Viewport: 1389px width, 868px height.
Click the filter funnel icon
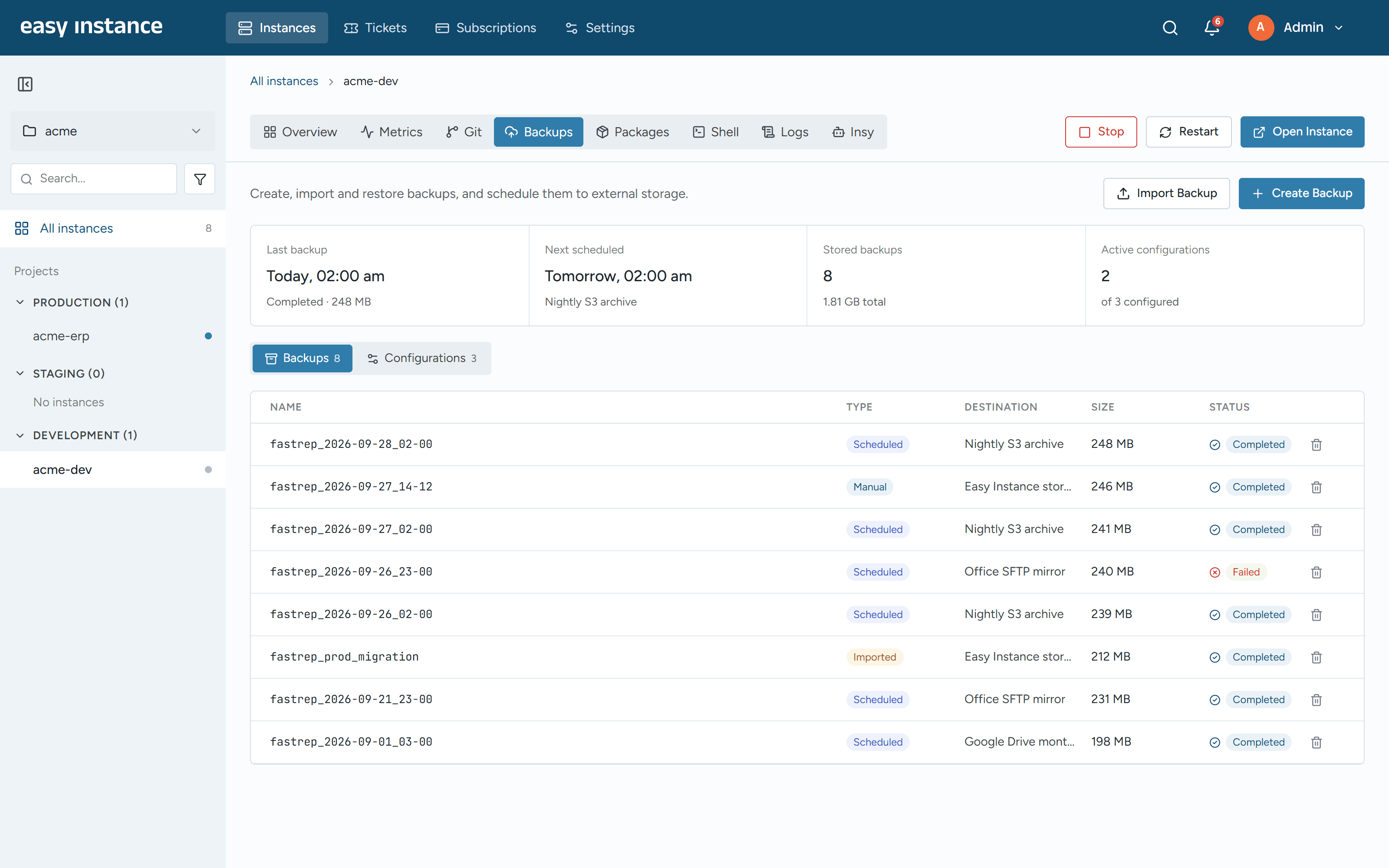point(200,179)
